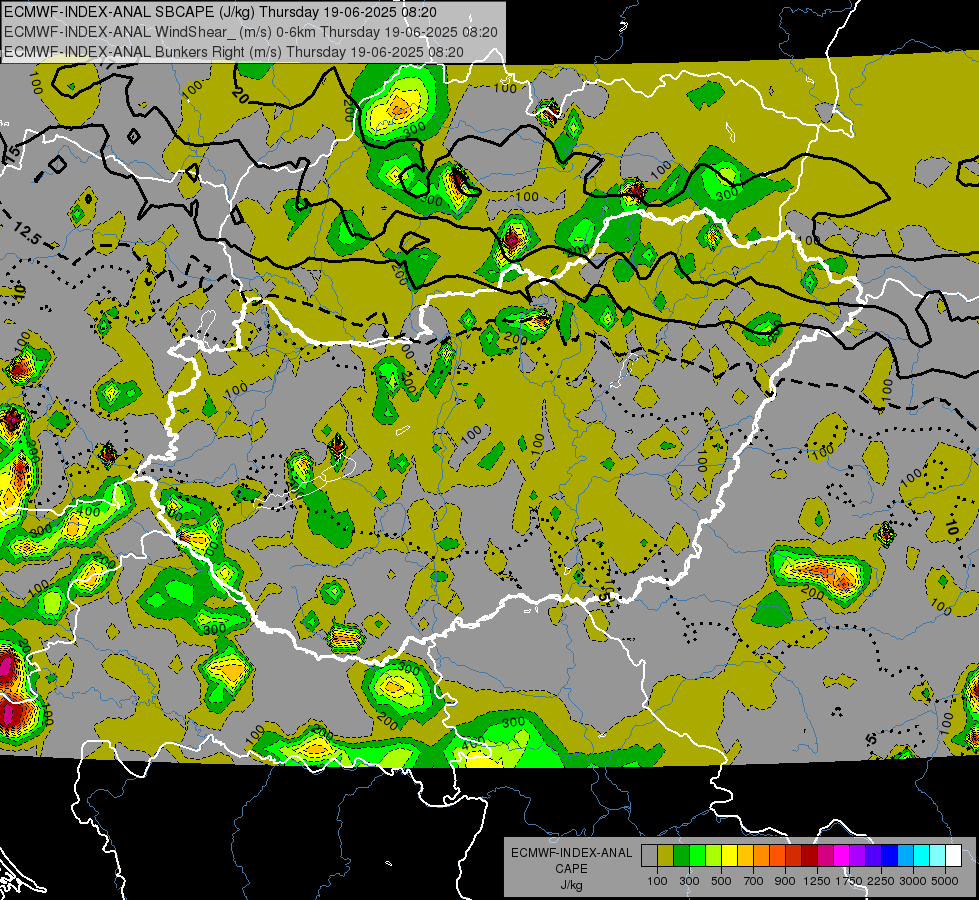This screenshot has height=900, width=979.
Task: Click the dark red legend swatch
Action: tap(809, 856)
